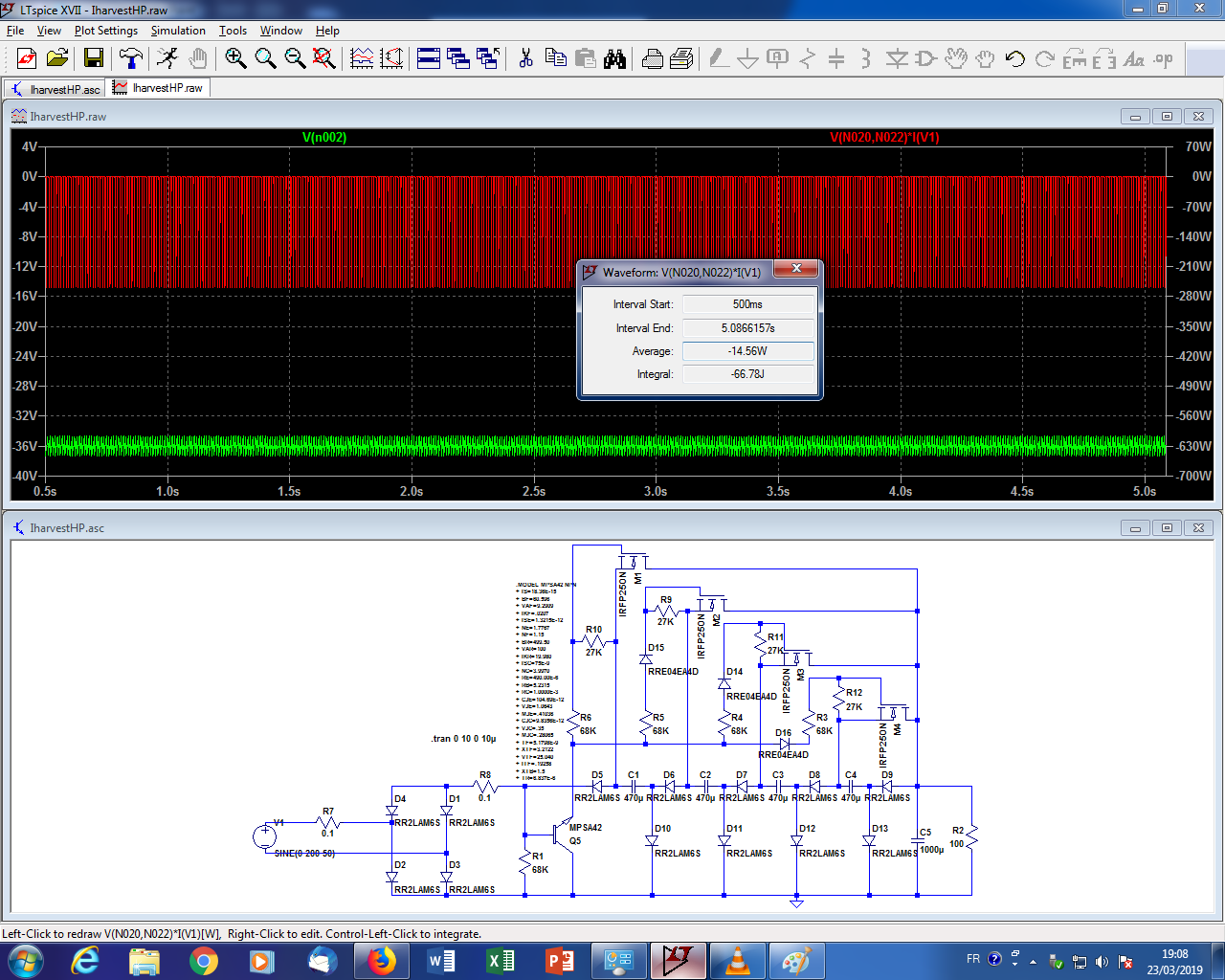Screen dimensions: 1225x980
Task: Cut with scissors icon
Action: tap(525, 59)
